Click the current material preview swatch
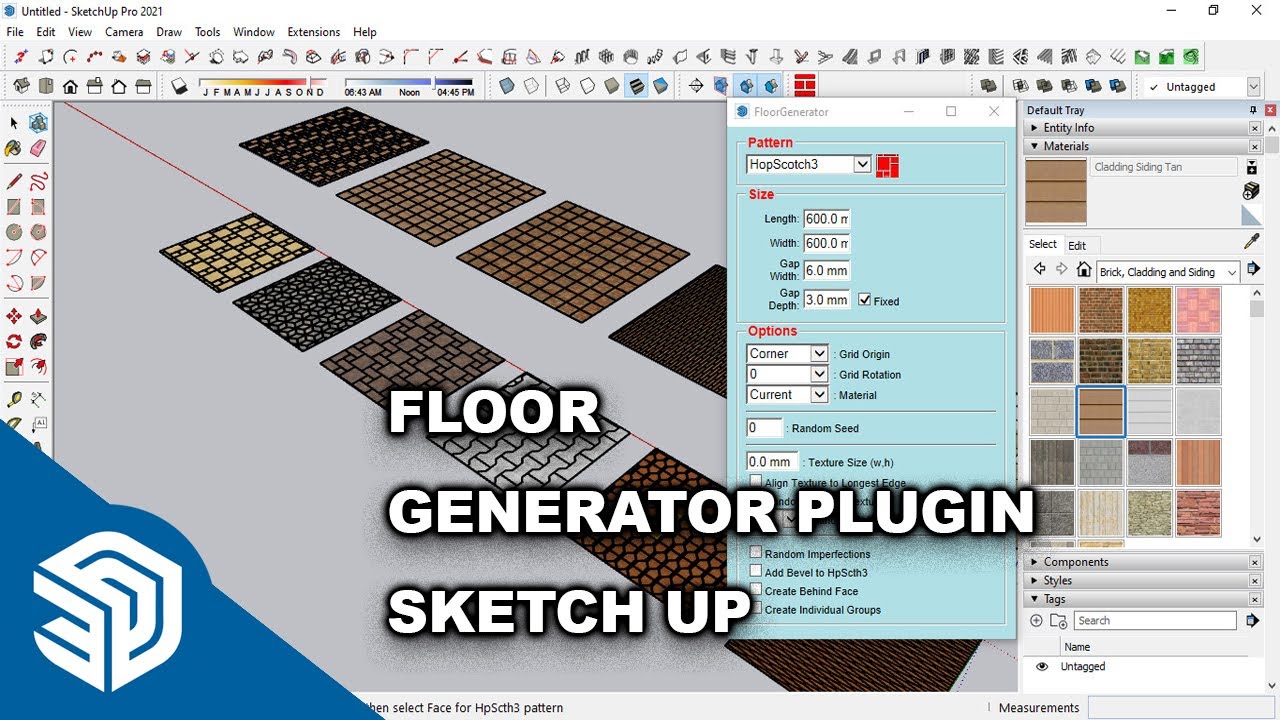 click(x=1056, y=191)
